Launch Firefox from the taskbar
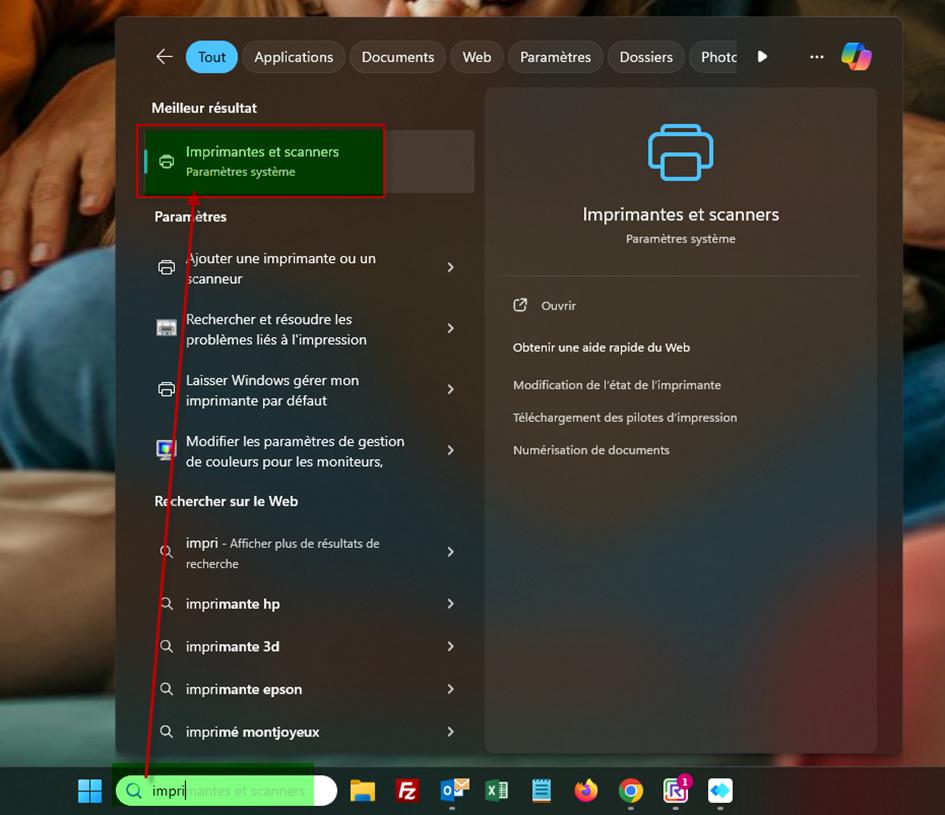This screenshot has width=945, height=815. tap(586, 791)
